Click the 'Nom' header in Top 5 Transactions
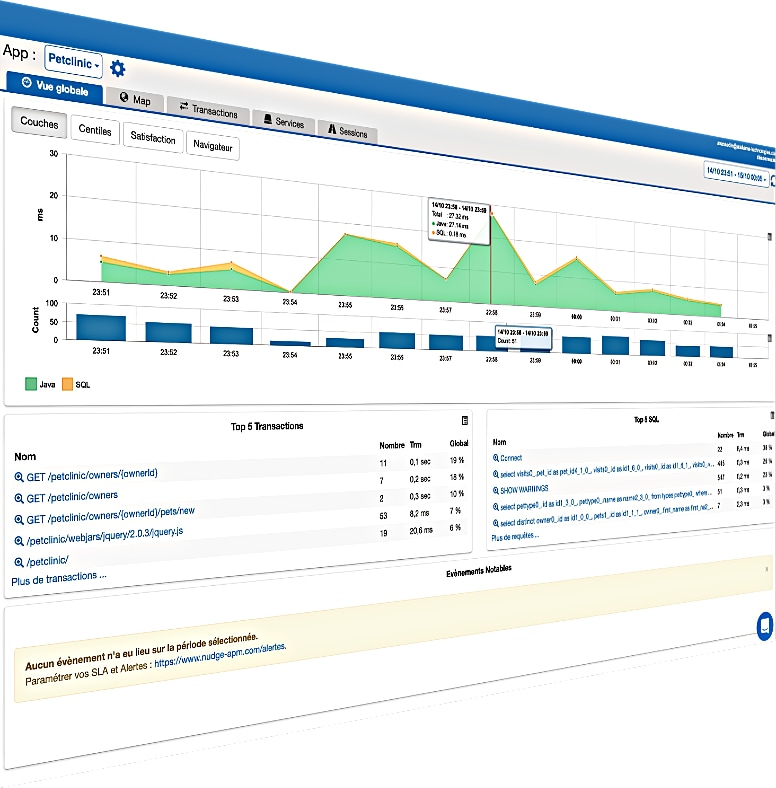The height and width of the screenshot is (788, 776). pyautogui.click(x=25, y=456)
